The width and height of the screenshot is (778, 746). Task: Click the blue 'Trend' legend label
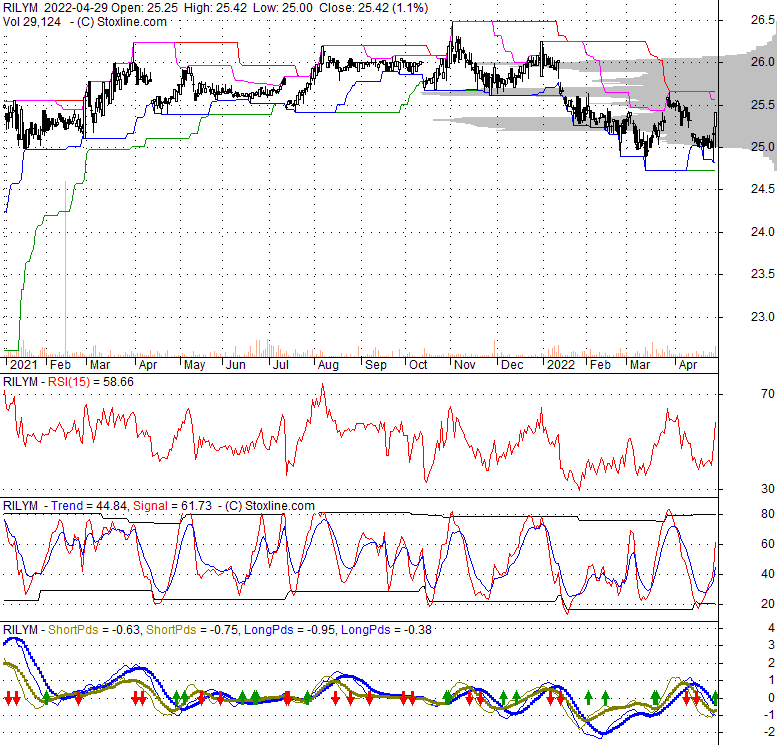tap(67, 506)
